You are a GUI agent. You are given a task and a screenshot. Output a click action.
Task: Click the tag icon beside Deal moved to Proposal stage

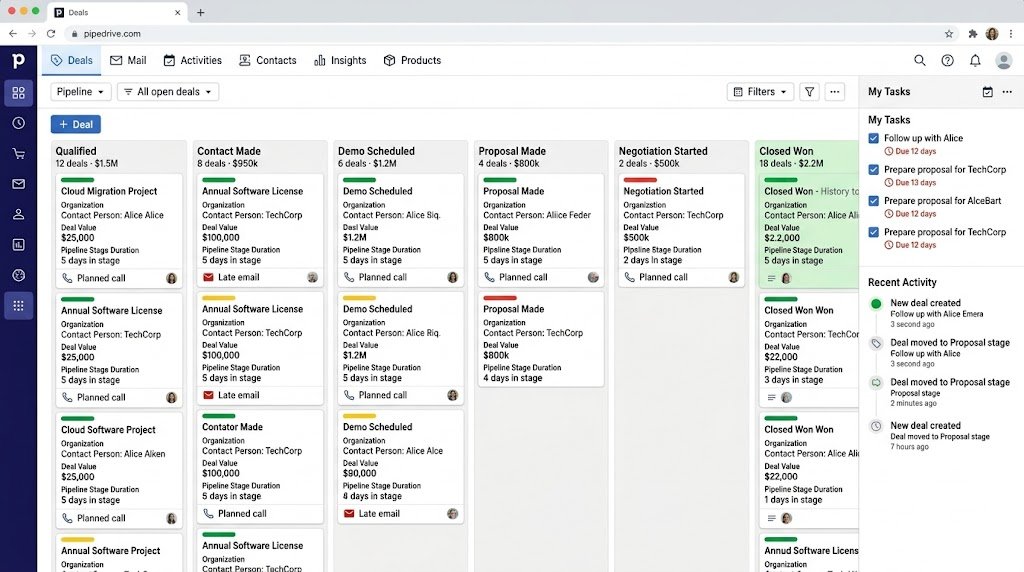(876, 343)
